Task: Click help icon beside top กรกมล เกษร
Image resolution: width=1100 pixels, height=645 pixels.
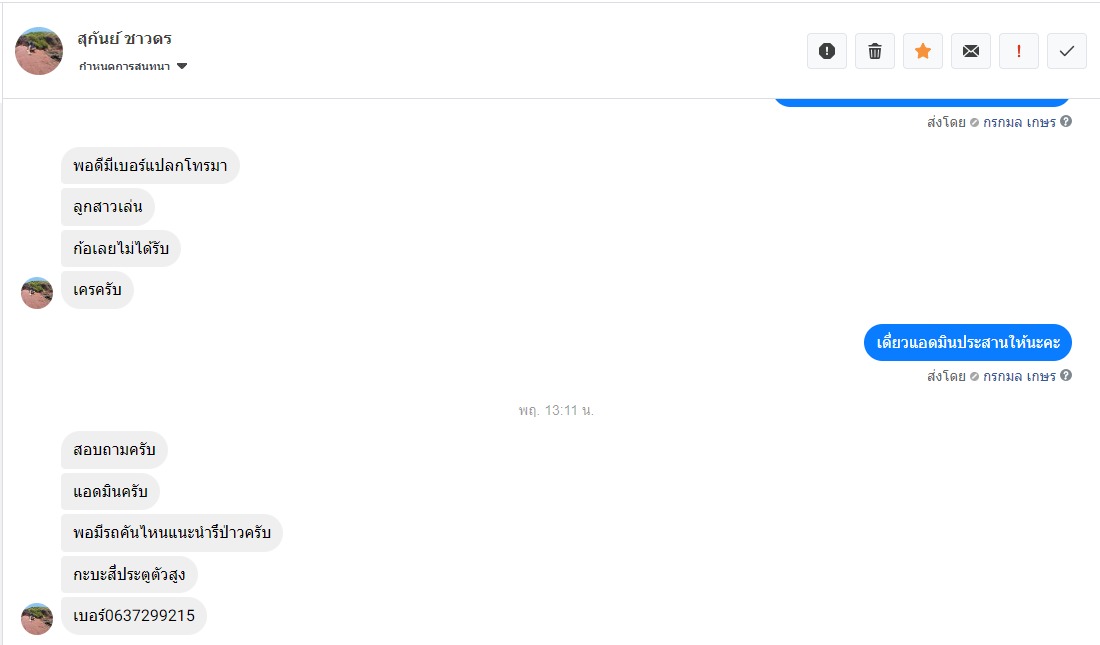Action: pos(1066,122)
